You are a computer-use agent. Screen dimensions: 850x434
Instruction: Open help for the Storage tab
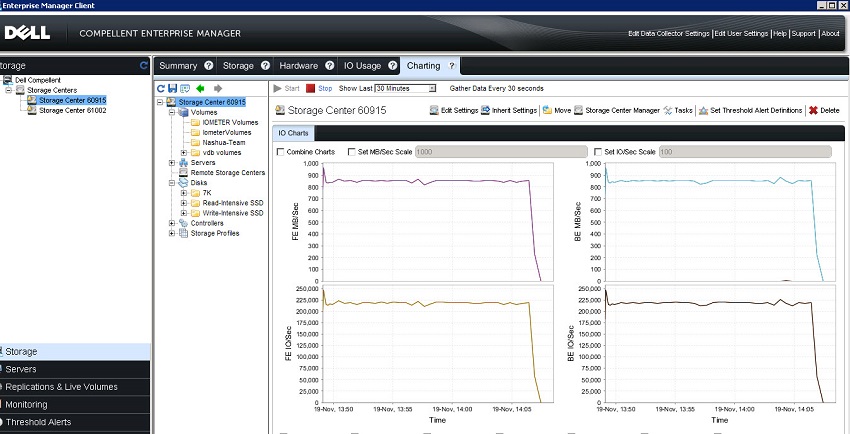click(x=265, y=66)
